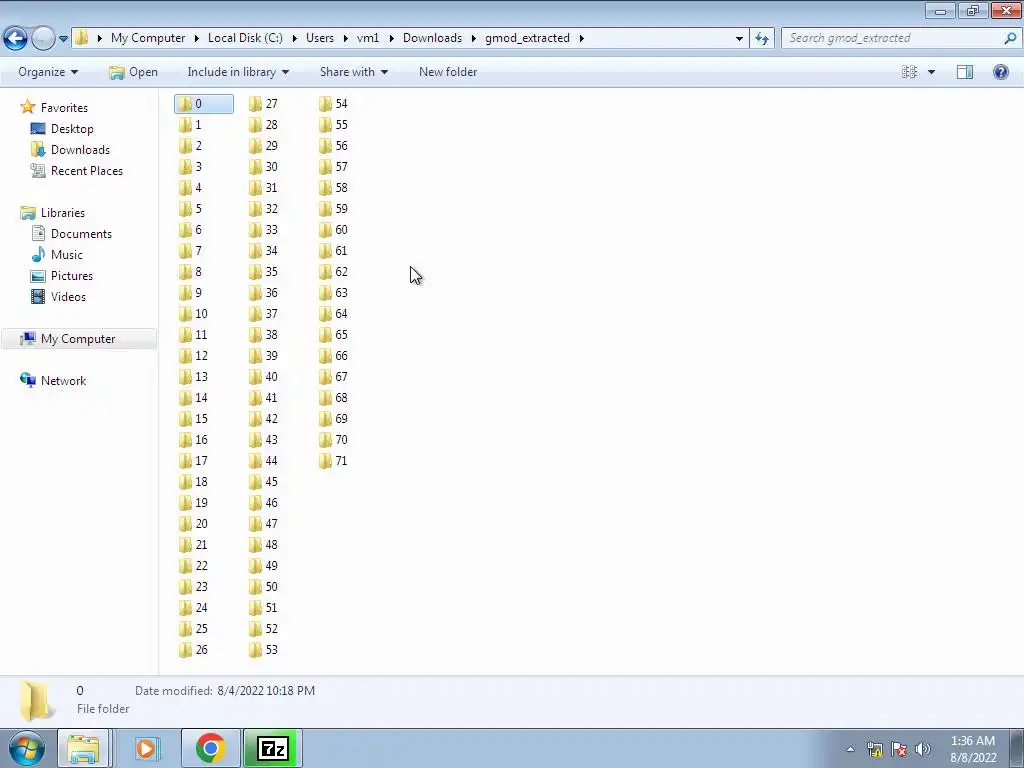Screen dimensions: 1024x768
Task: Expand the address bar history dropdown
Action: [739, 38]
